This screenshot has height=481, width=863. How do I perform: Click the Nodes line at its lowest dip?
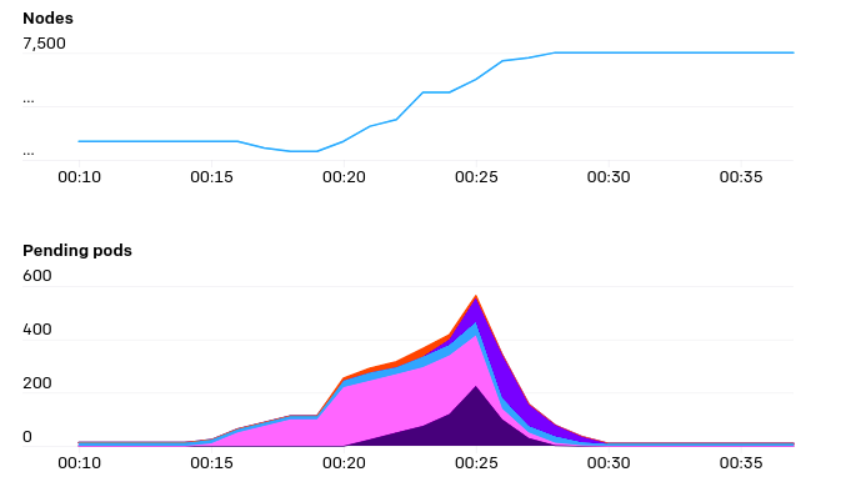tap(303, 151)
